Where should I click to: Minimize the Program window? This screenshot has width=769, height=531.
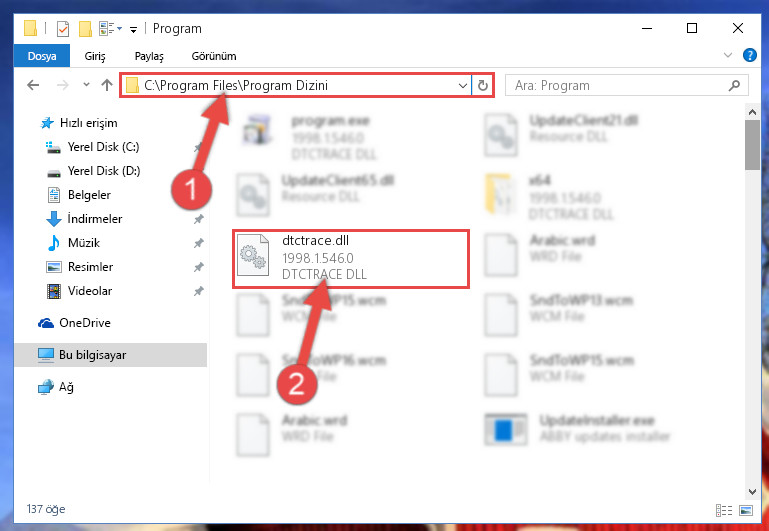[x=647, y=28]
